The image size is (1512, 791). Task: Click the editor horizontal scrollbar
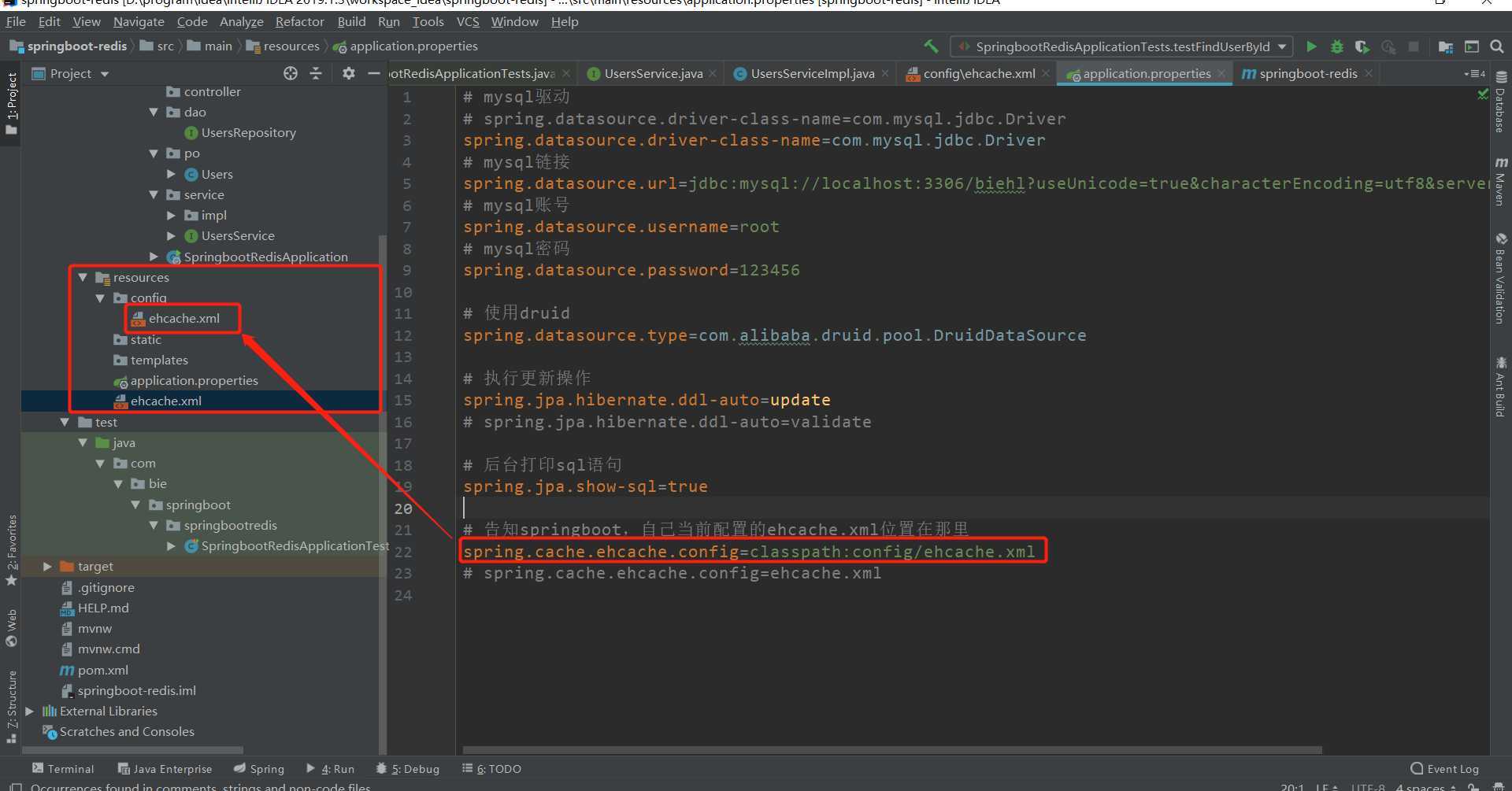pos(892,750)
